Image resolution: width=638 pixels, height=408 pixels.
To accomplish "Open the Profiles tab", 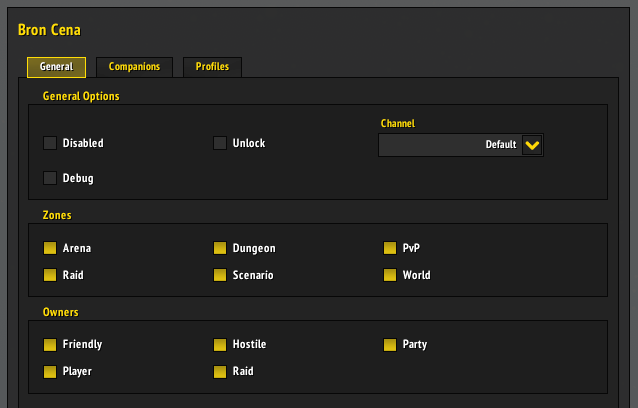I will point(212,67).
